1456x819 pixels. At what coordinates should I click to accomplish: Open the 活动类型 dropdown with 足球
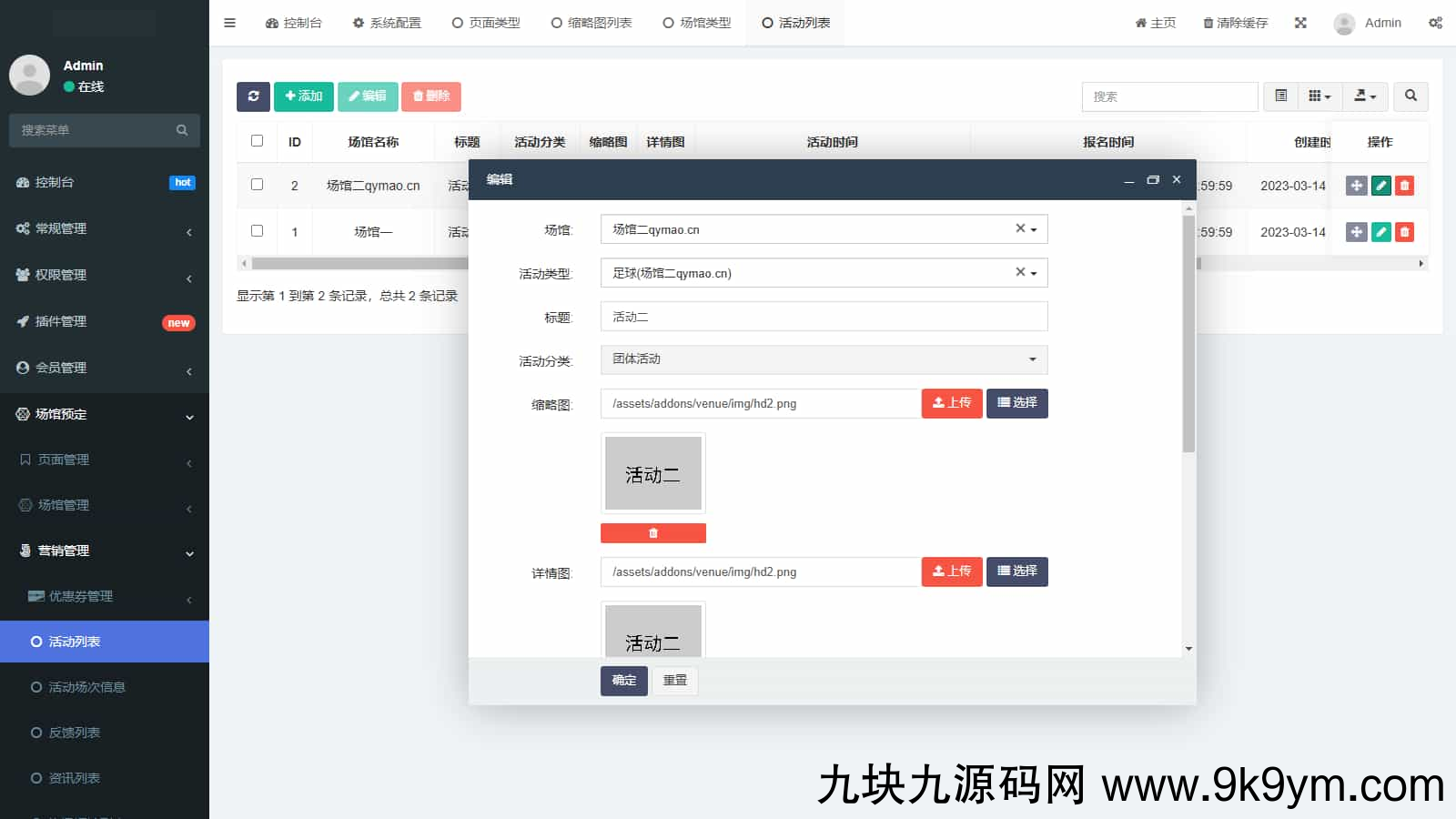tap(824, 273)
